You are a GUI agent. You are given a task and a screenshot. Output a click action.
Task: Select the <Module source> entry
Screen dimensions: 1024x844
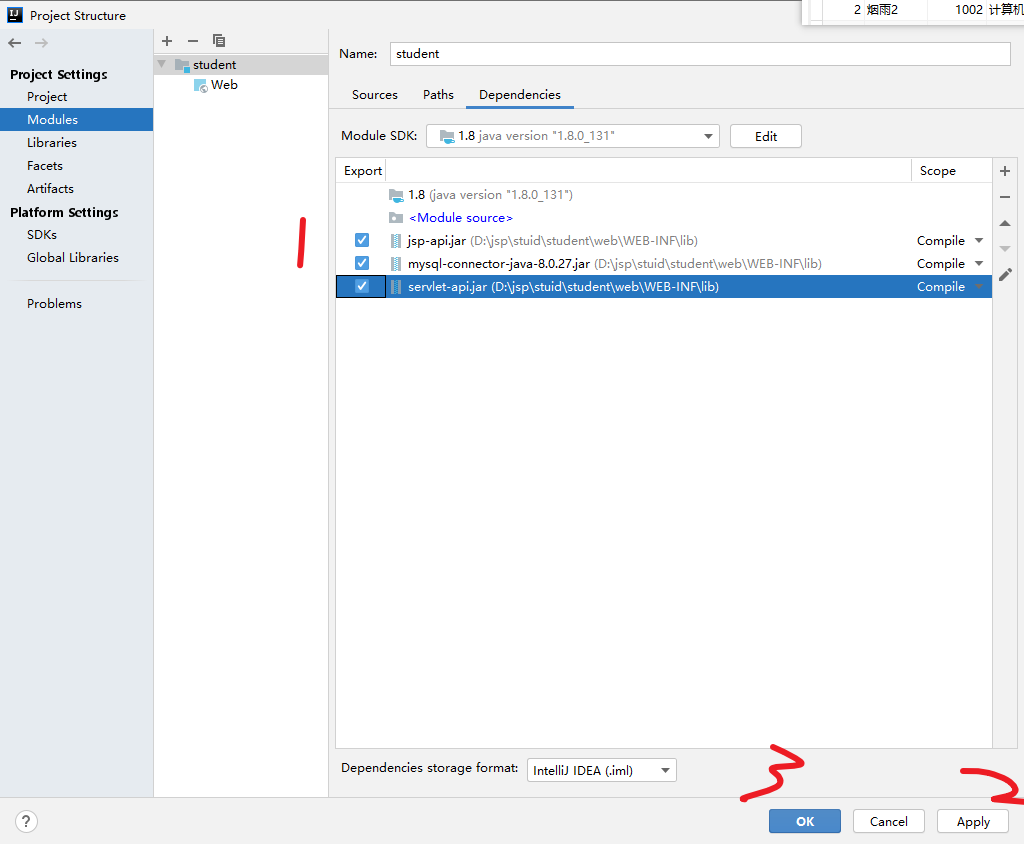coord(460,218)
